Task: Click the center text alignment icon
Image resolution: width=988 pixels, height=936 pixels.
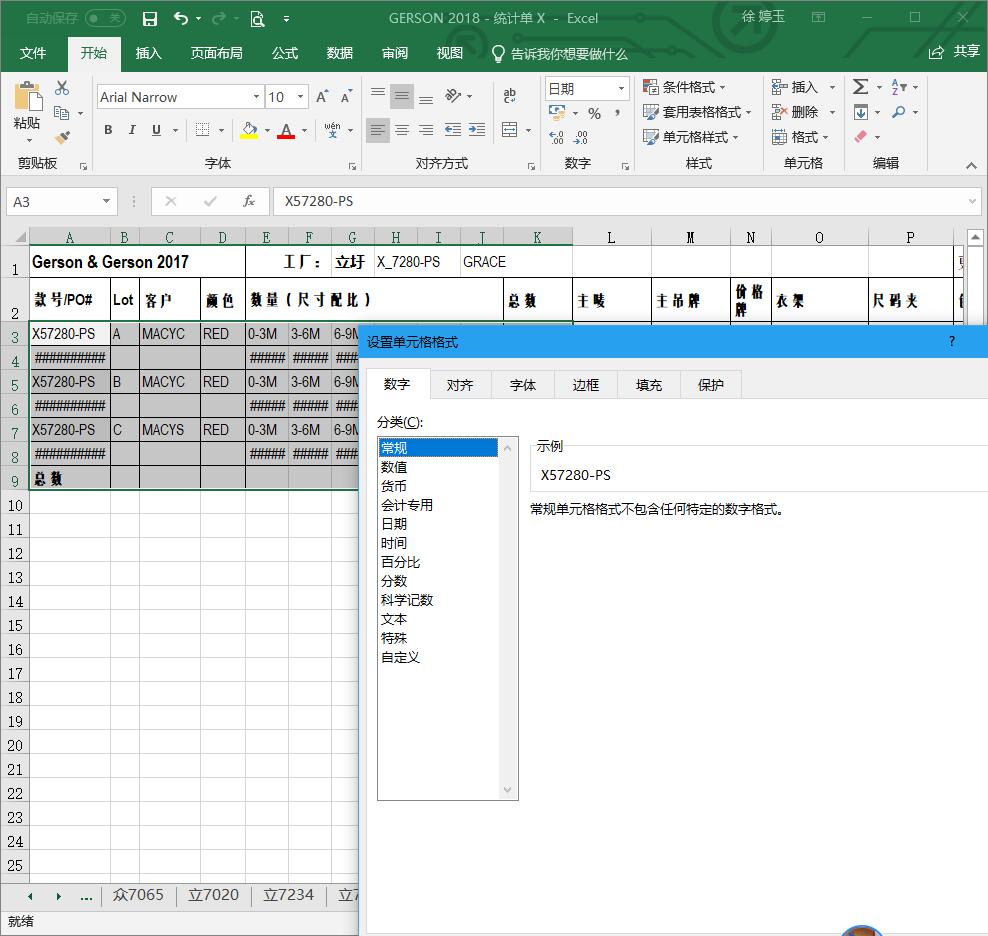Action: (x=402, y=130)
